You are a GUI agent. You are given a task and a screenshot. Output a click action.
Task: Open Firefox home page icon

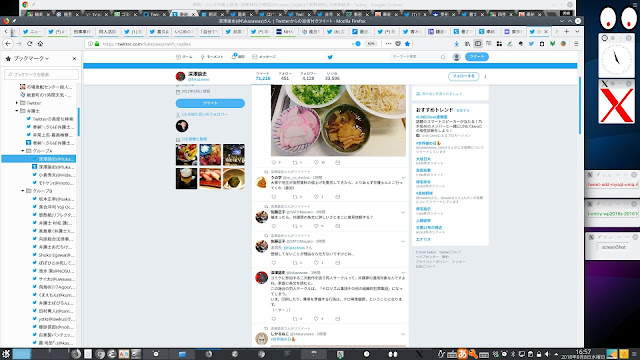40,44
